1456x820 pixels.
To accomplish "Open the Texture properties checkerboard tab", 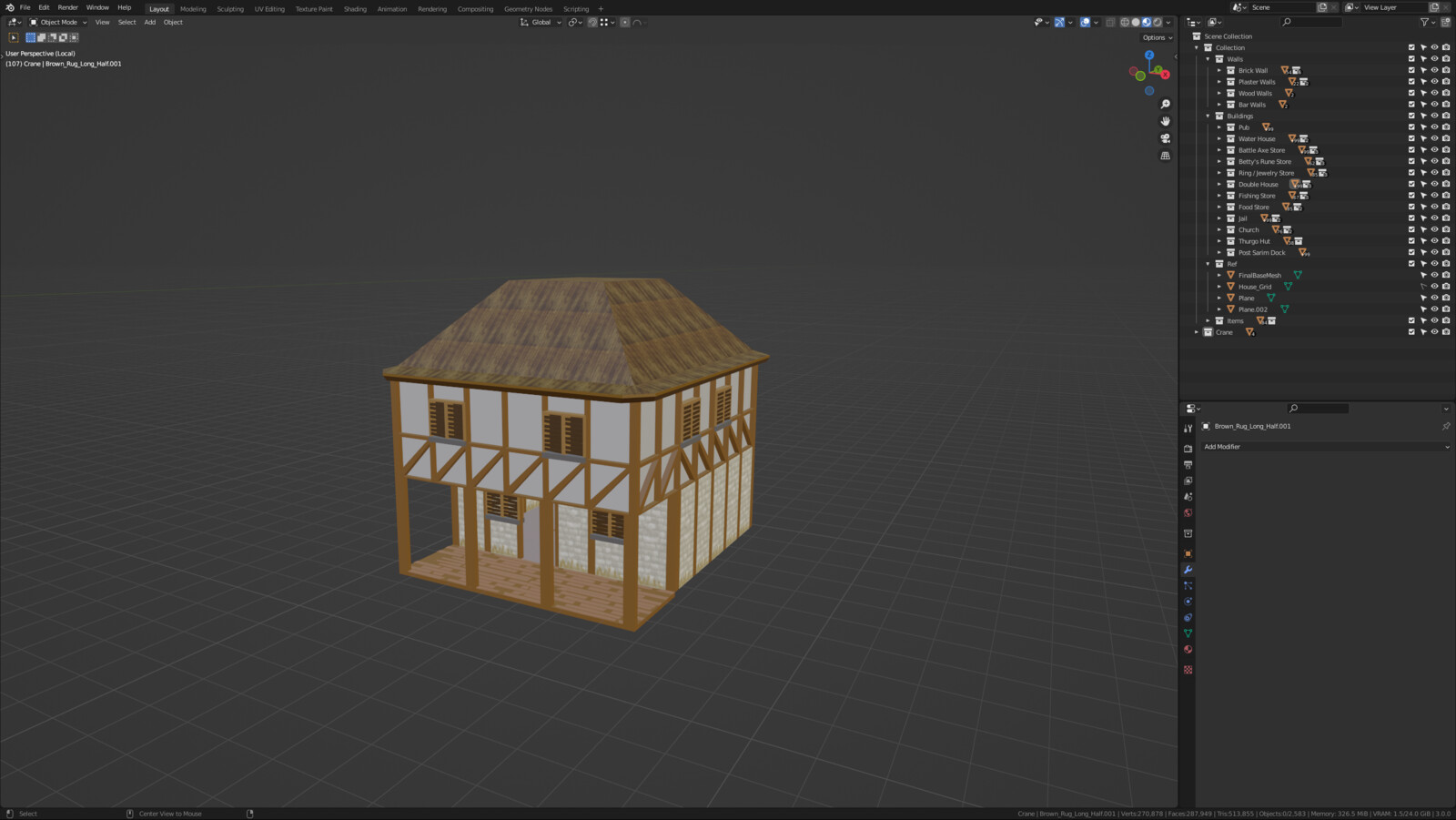I will [1188, 670].
